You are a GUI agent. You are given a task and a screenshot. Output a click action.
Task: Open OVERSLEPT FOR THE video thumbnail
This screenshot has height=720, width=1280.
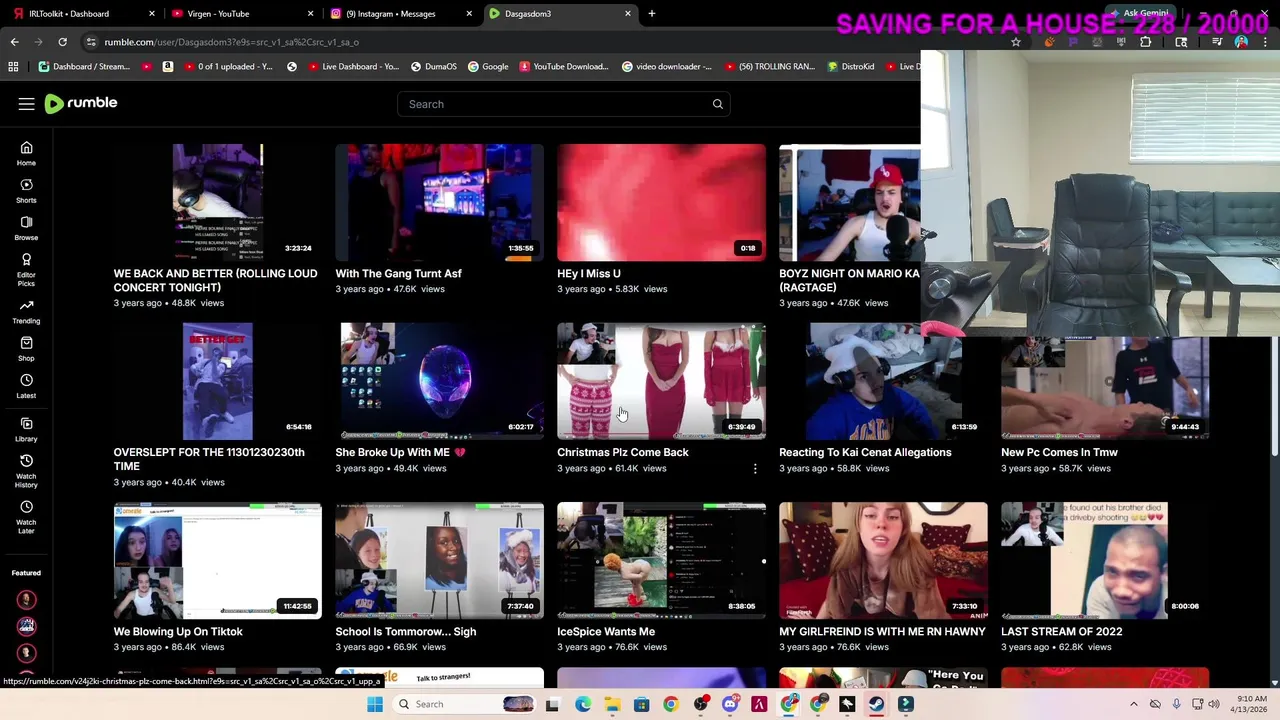tap(218, 381)
